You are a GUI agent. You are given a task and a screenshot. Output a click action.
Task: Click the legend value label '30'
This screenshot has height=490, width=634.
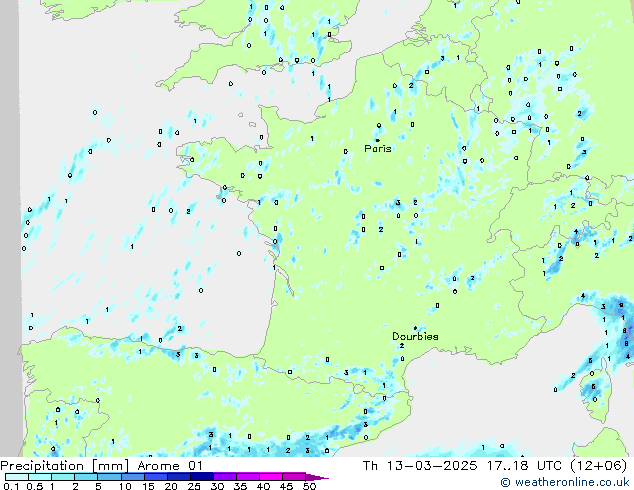tap(218, 486)
